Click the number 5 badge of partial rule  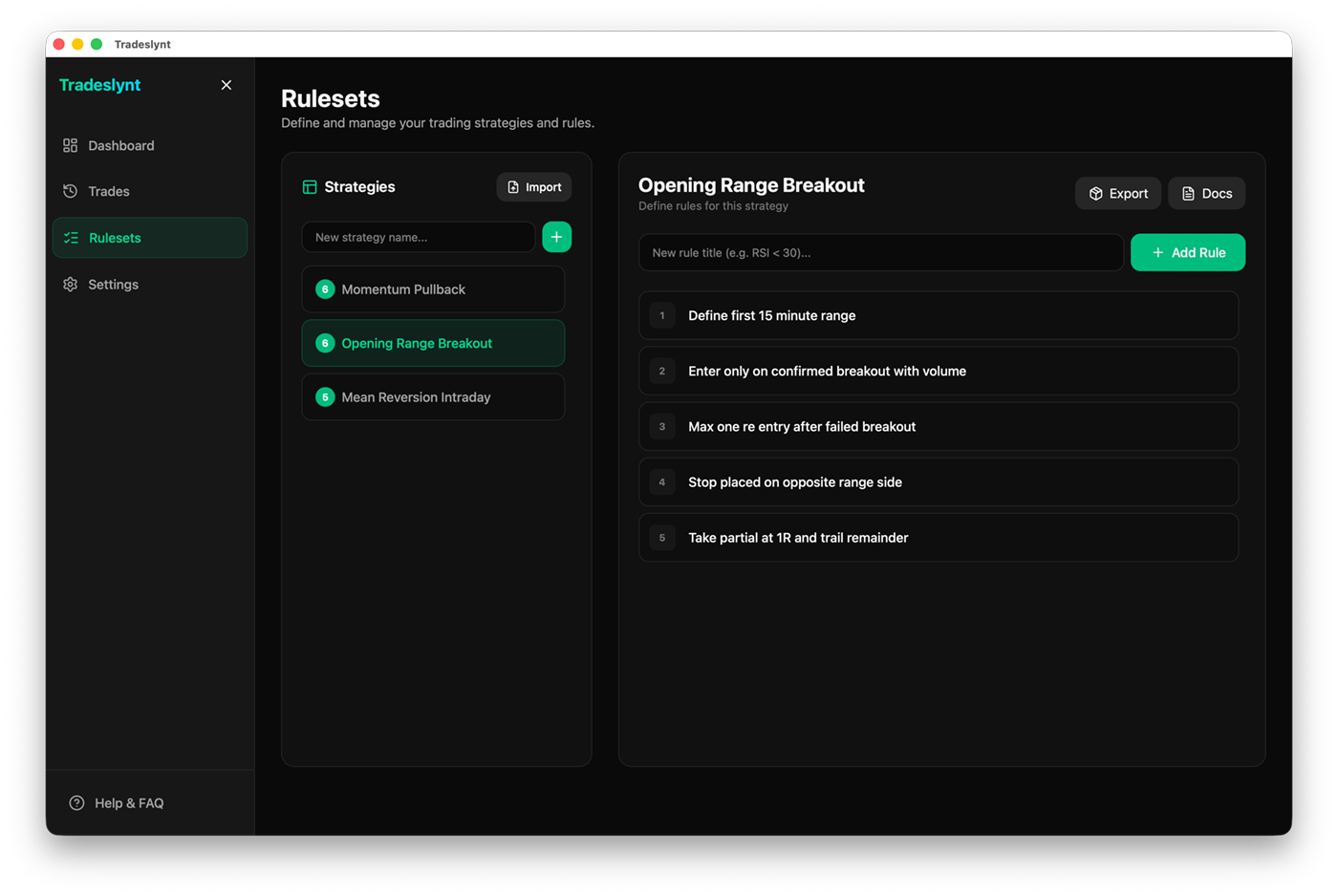point(662,538)
